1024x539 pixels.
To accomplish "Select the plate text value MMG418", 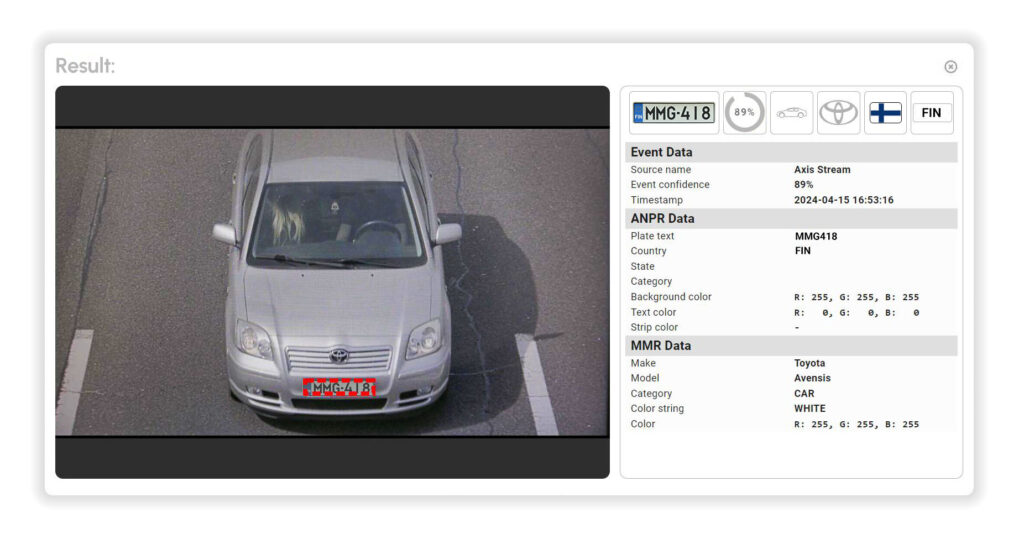I will 816,236.
